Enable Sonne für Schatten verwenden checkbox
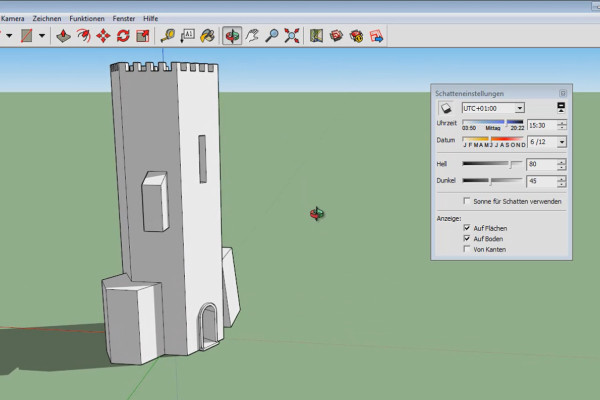 point(467,201)
